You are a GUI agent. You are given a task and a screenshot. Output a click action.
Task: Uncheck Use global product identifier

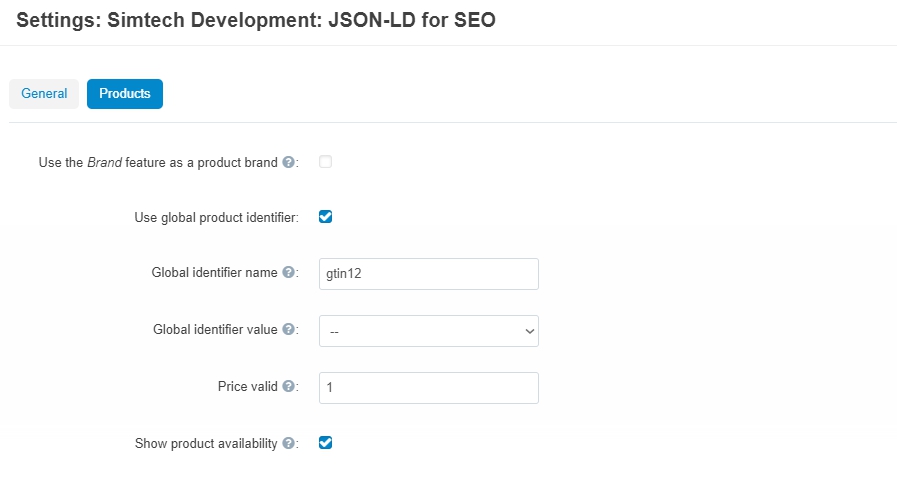point(326,217)
